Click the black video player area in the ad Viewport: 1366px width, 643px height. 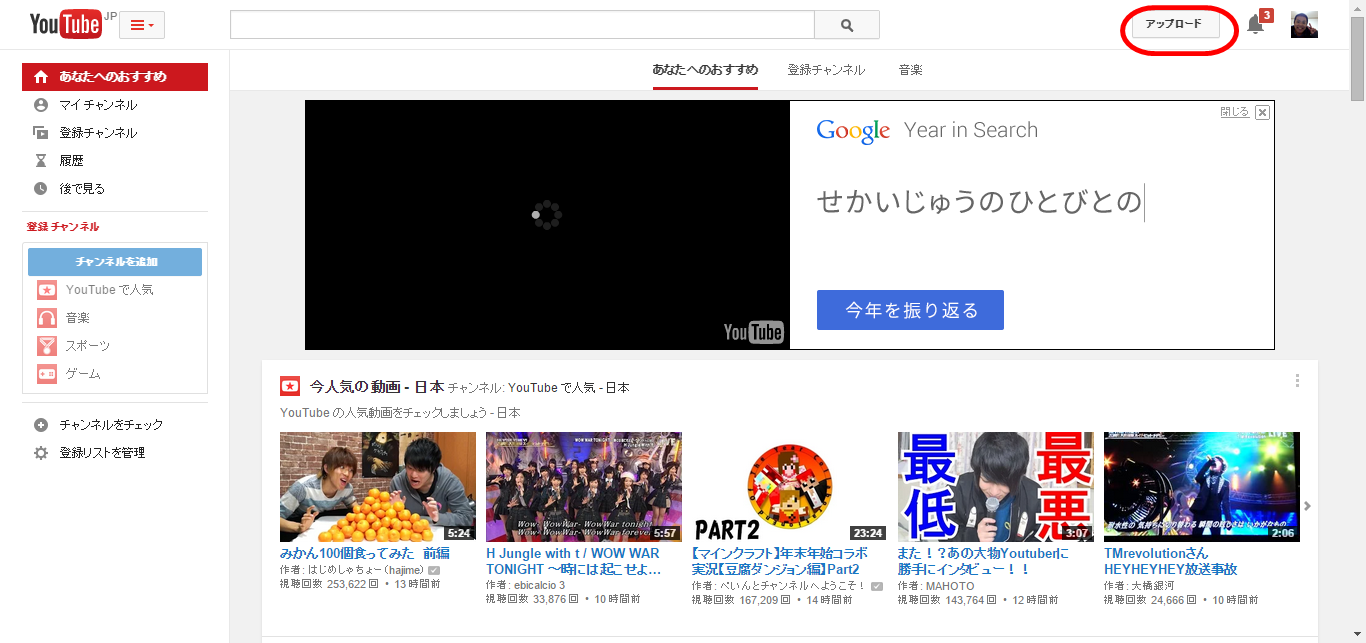coord(547,225)
